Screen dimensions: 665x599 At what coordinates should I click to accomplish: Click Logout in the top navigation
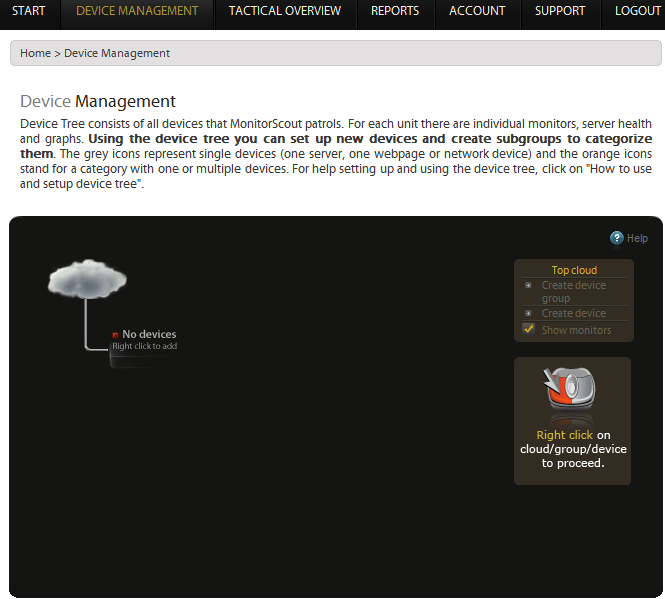coord(638,11)
